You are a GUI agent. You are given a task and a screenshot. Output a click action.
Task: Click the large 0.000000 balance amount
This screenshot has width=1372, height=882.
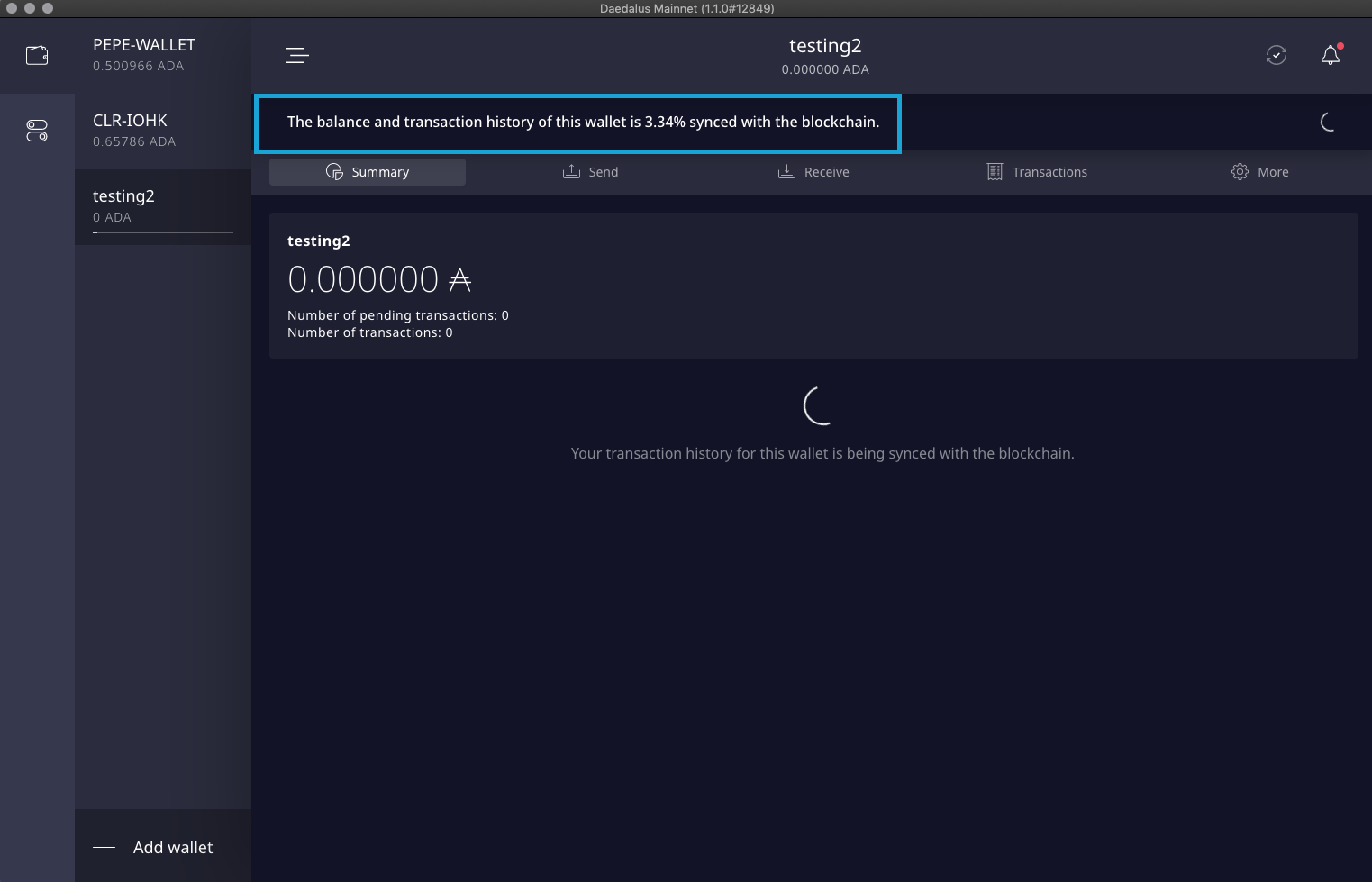tap(363, 280)
